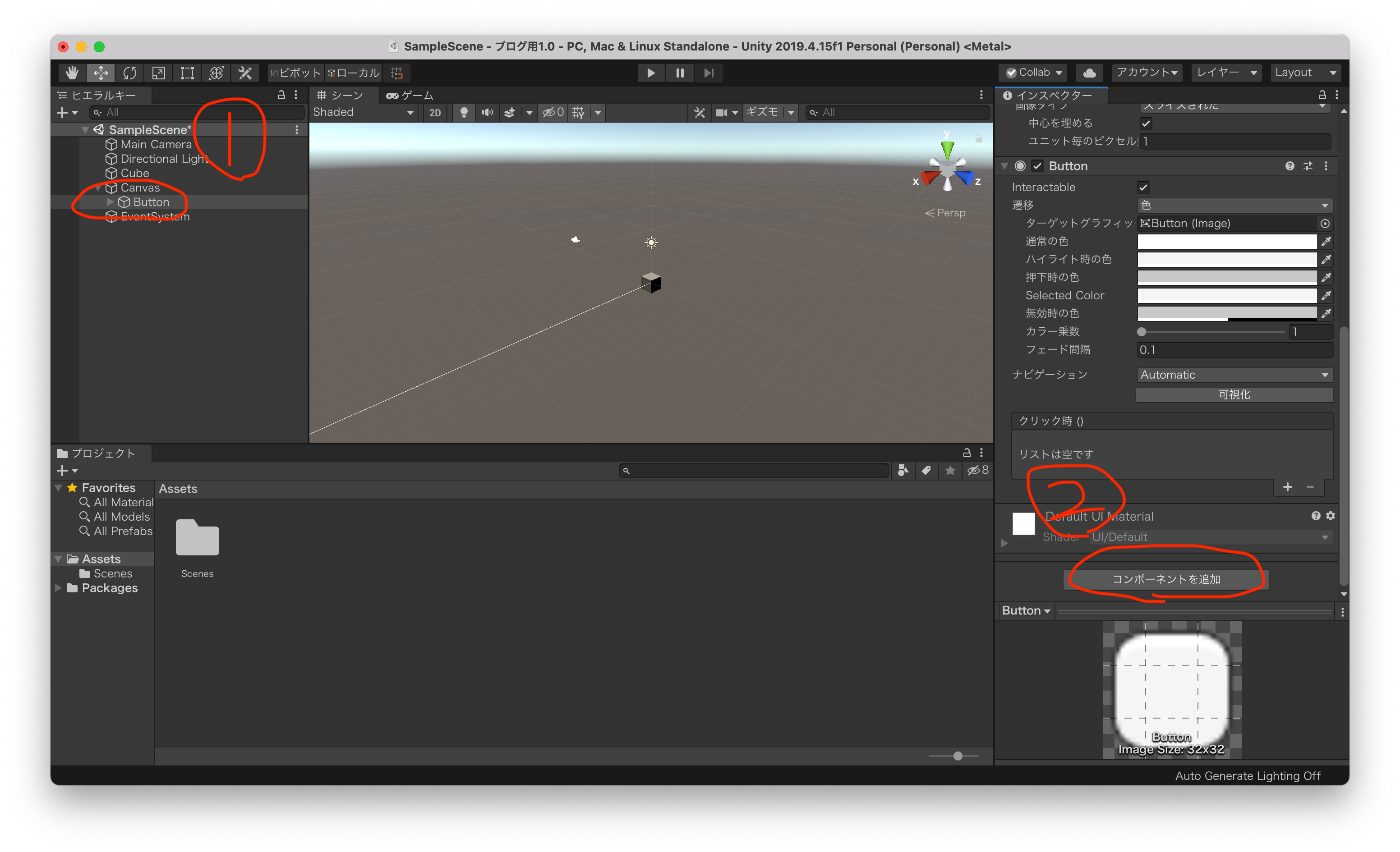The image size is (1400, 852).
Task: Toggle hidden objects visibility in scene toolbar
Action: [552, 113]
